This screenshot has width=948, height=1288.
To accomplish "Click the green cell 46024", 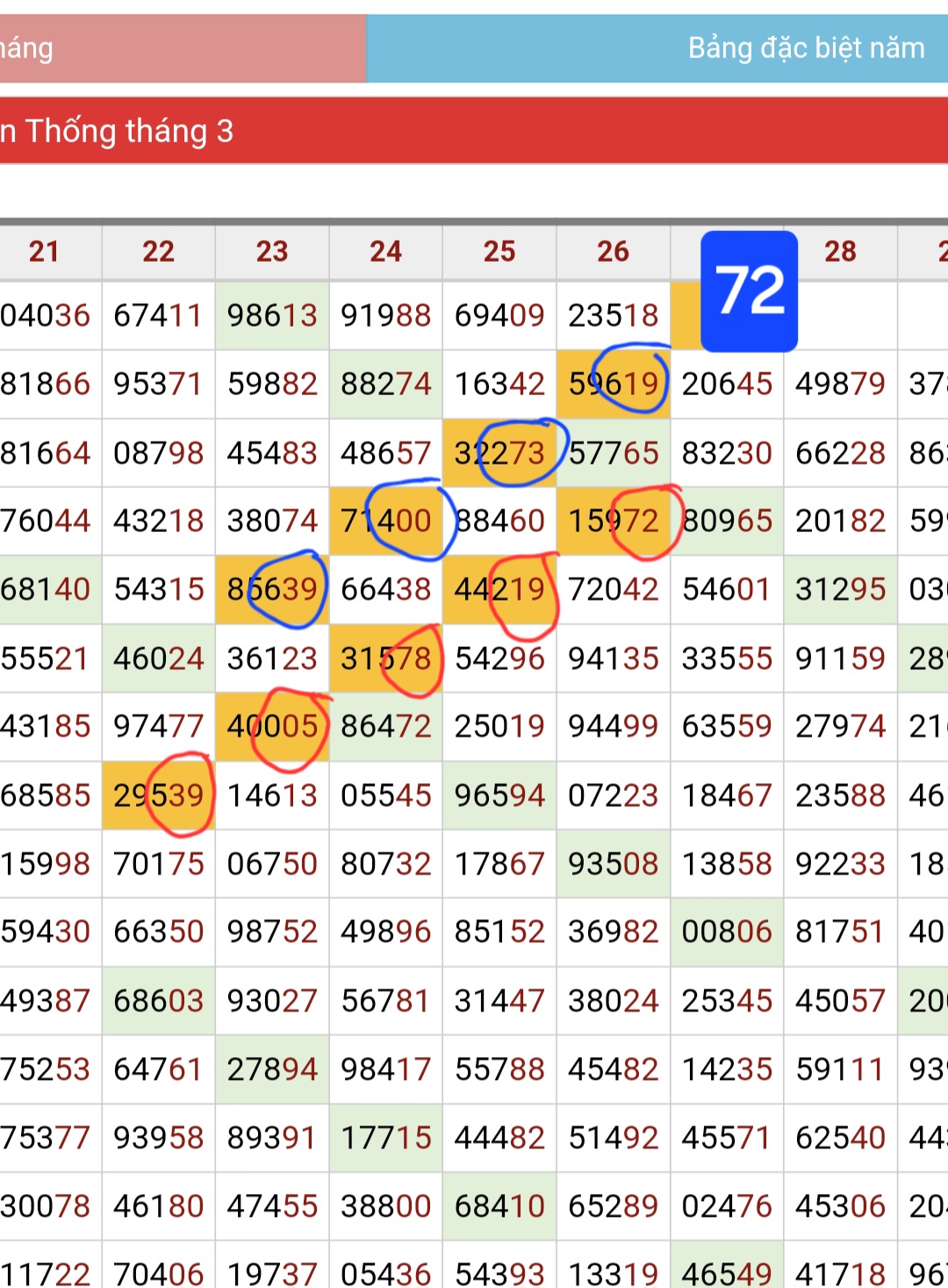I will (x=159, y=658).
